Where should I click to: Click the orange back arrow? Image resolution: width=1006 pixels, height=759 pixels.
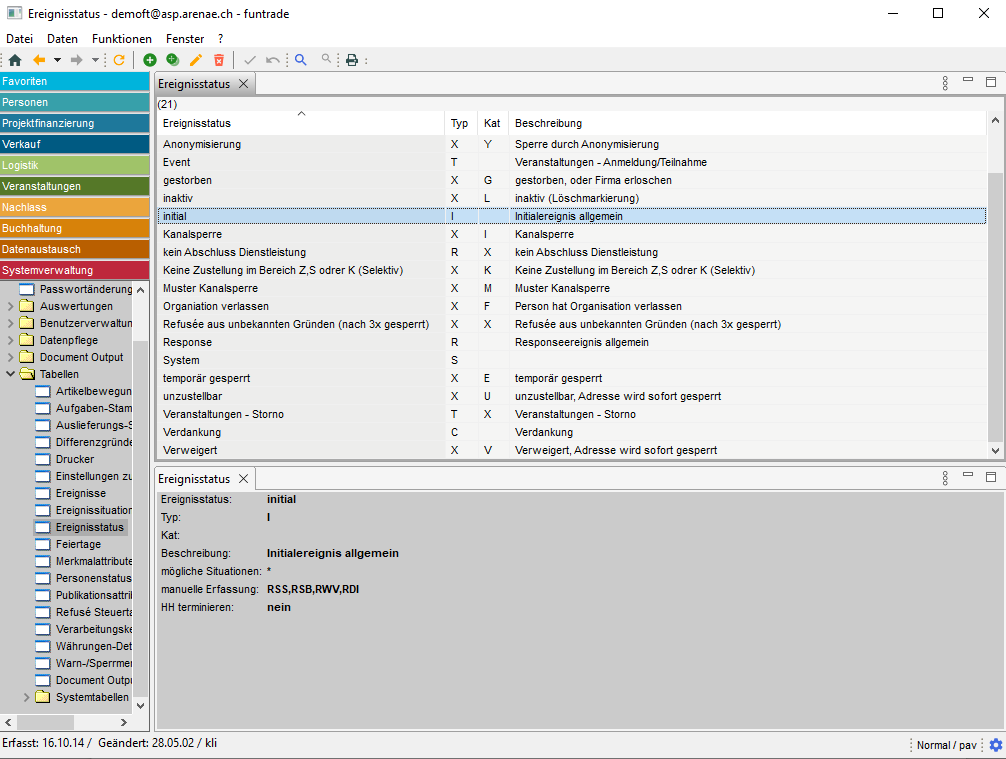click(39, 60)
